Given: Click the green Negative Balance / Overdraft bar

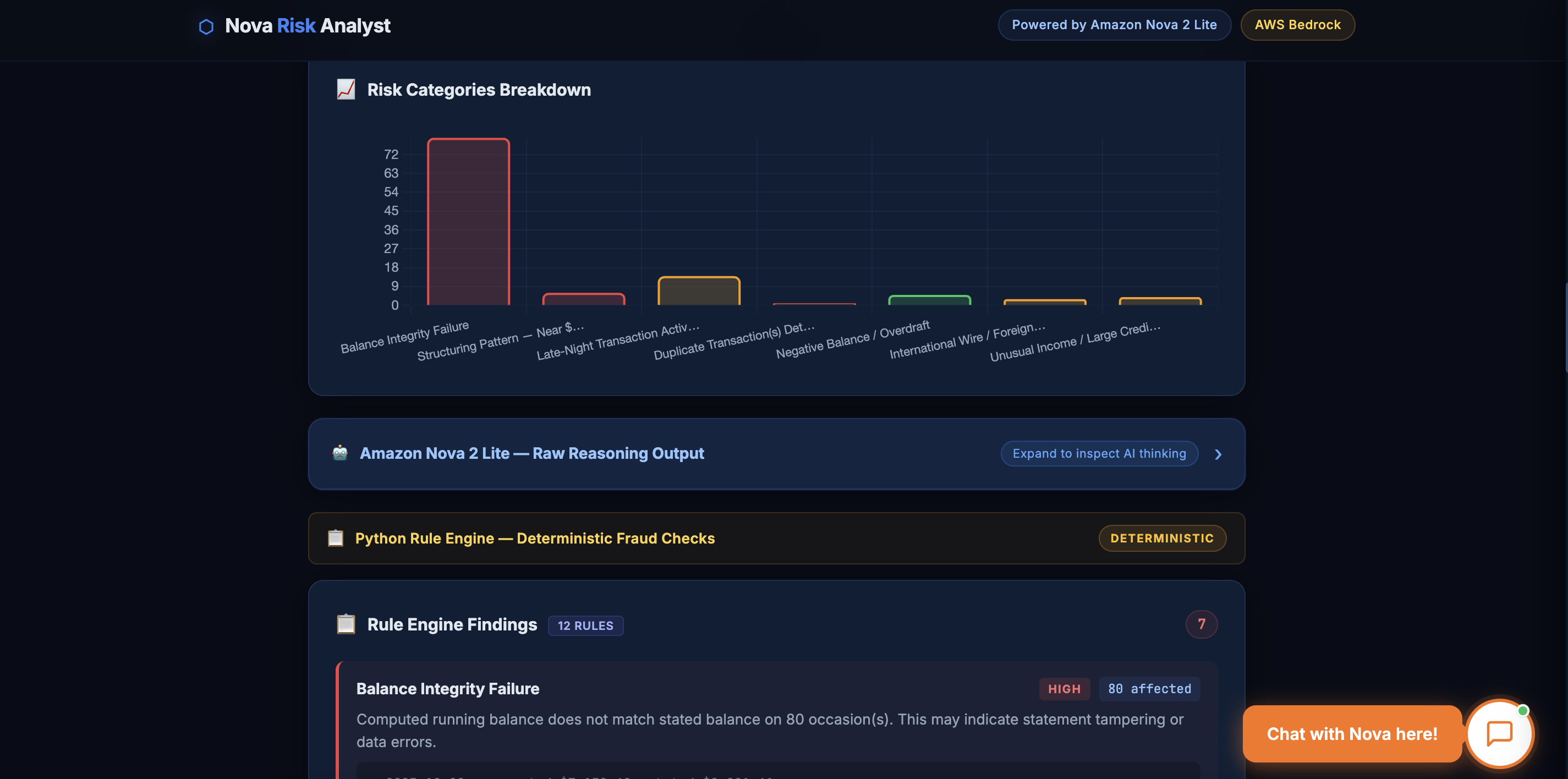Looking at the screenshot, I should pyautogui.click(x=929, y=300).
